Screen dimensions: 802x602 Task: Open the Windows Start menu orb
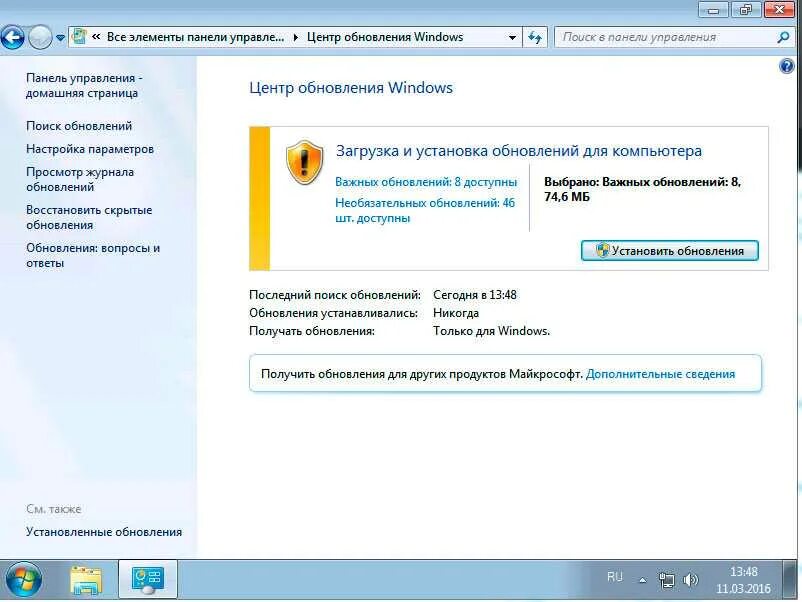[x=24, y=580]
